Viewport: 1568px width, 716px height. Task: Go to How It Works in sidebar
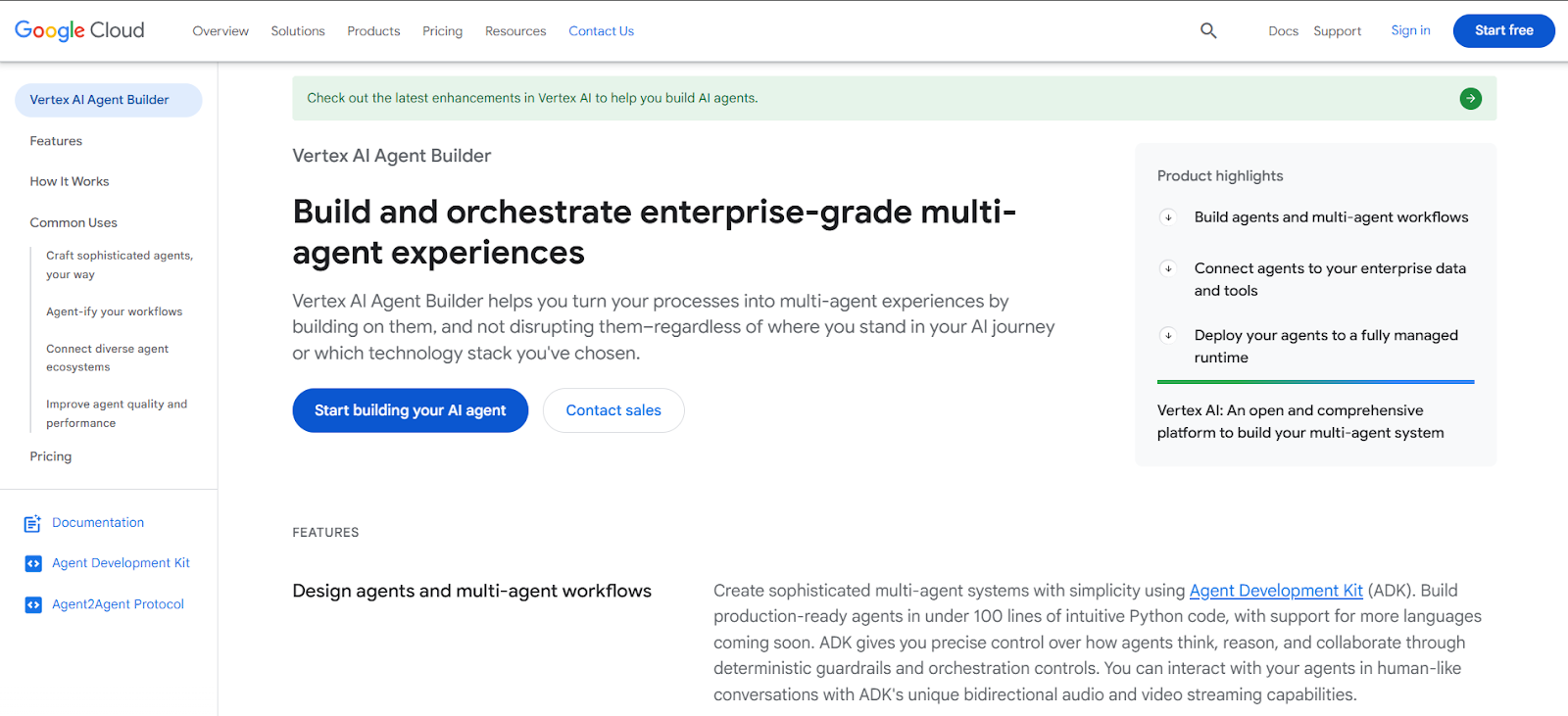coord(70,181)
